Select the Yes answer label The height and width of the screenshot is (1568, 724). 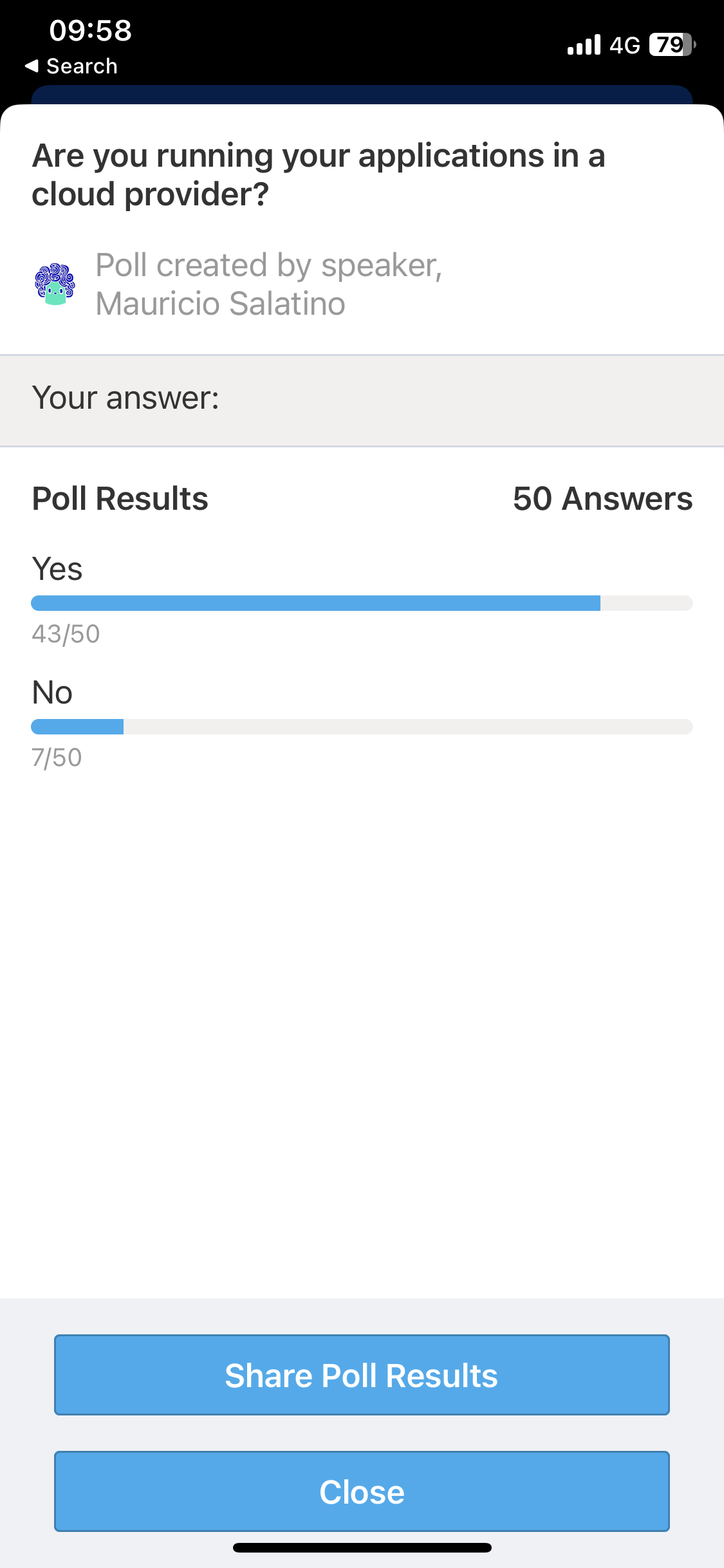(x=57, y=569)
